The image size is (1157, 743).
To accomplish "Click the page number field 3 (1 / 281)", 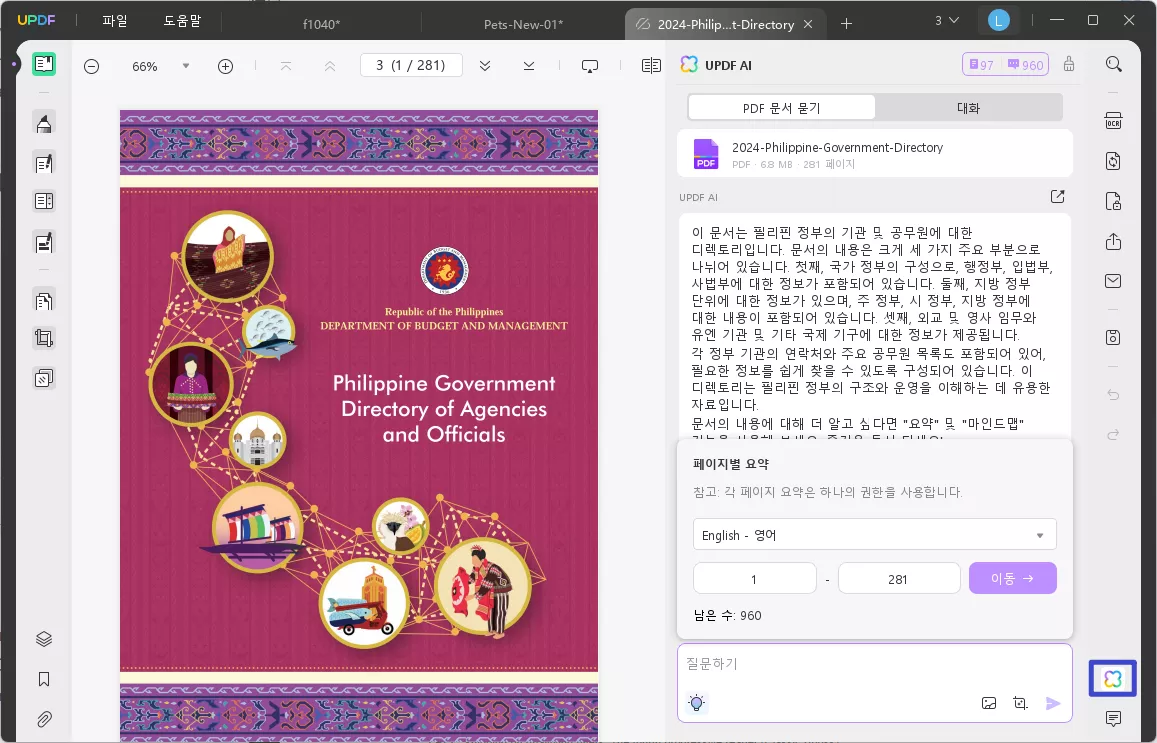I will coord(411,66).
